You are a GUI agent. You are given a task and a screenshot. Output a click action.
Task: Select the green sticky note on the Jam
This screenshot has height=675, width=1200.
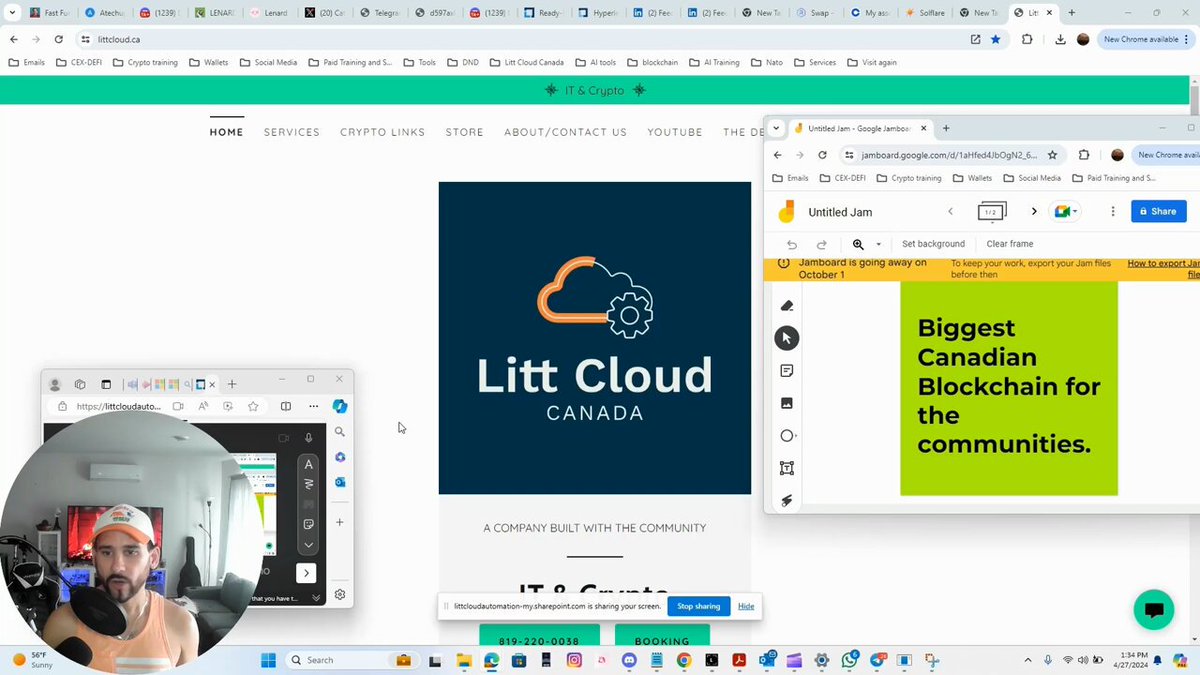[1008, 388]
